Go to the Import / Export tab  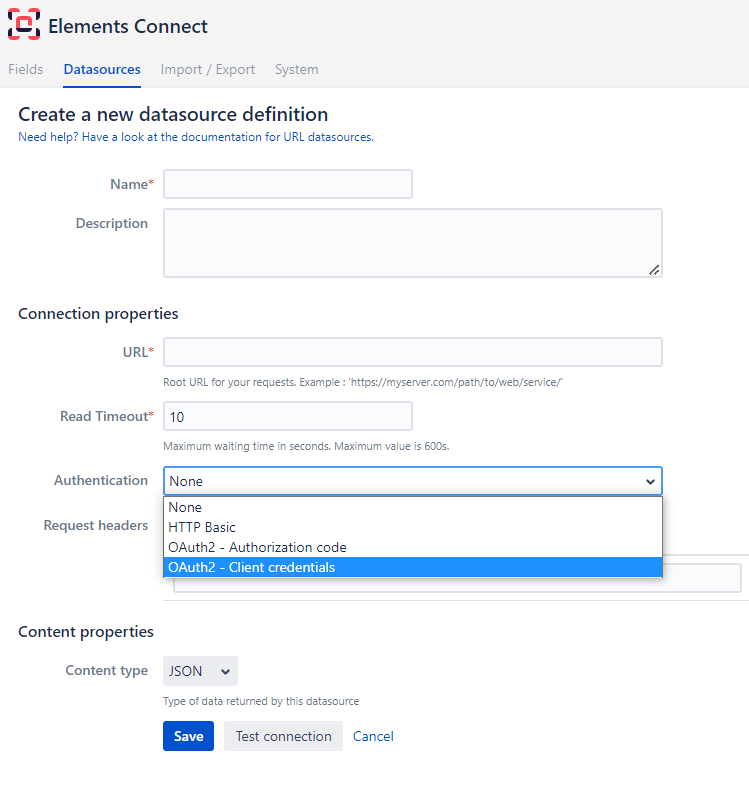click(x=207, y=70)
